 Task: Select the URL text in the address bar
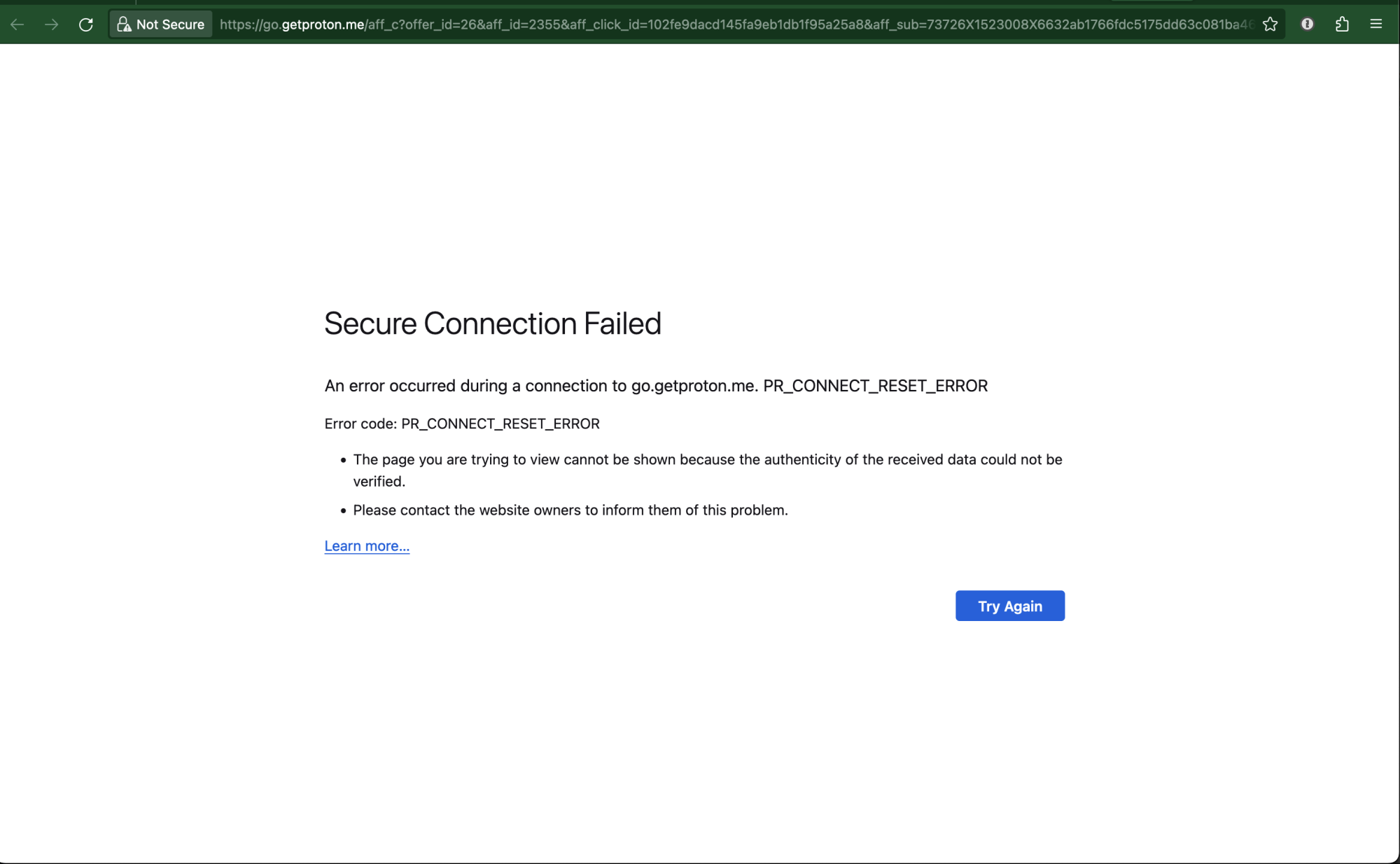(x=630, y=24)
